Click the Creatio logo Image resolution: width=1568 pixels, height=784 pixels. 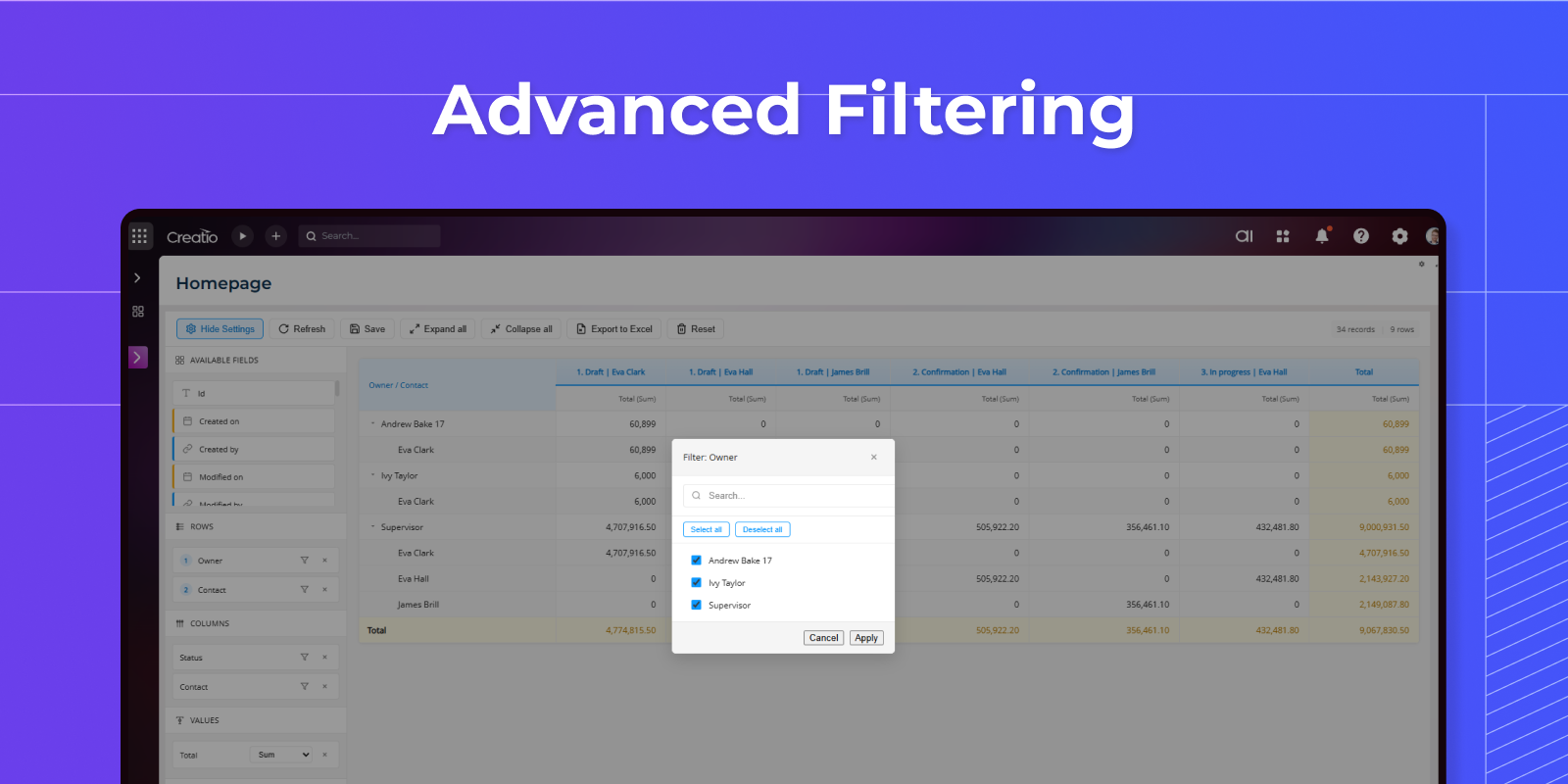pyautogui.click(x=192, y=236)
